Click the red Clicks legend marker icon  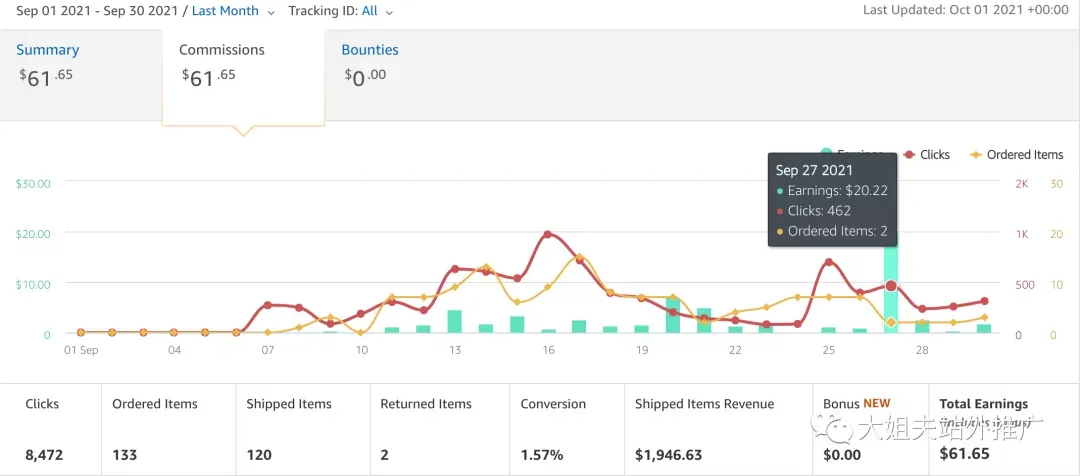909,154
